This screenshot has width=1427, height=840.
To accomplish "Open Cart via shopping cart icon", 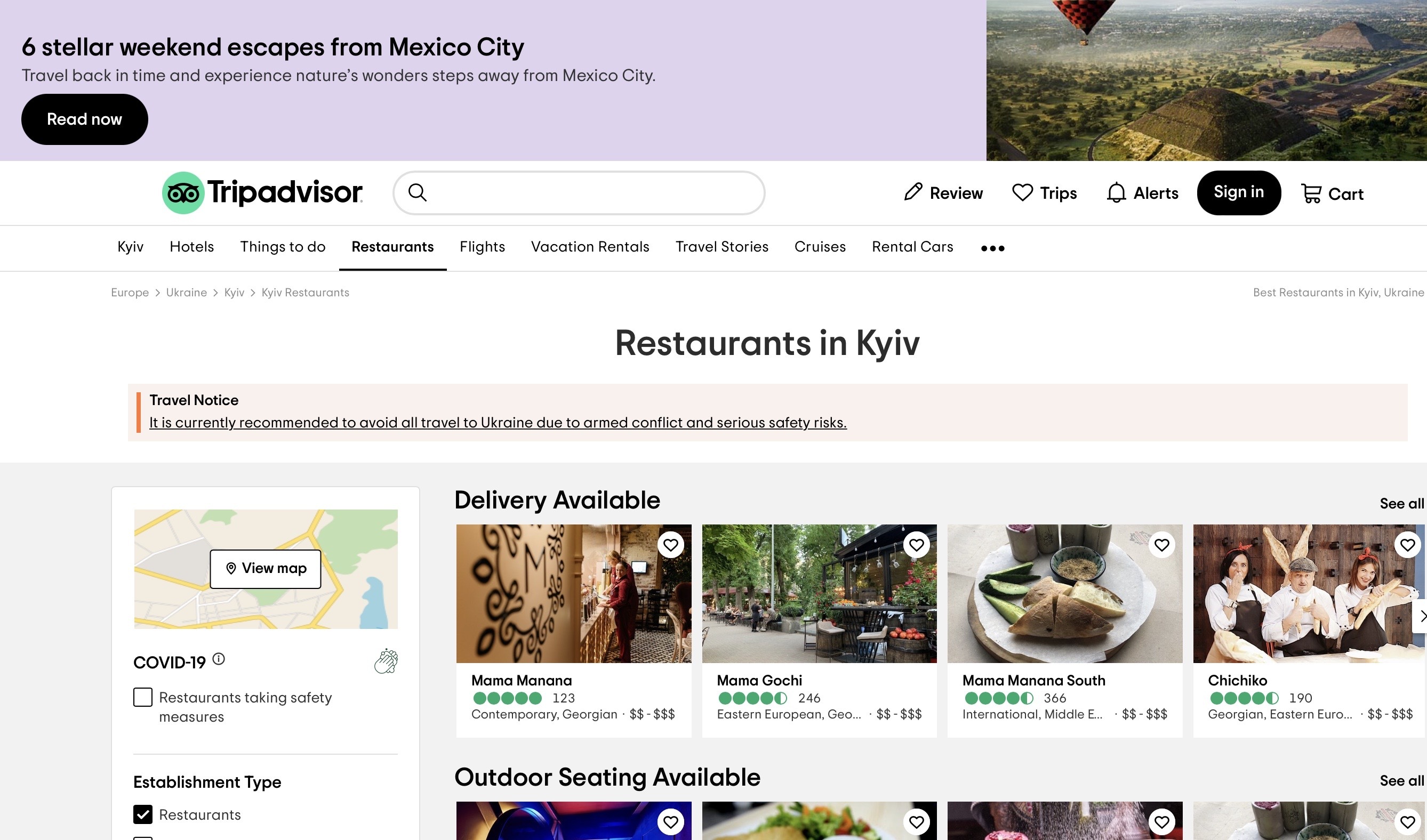I will click(1311, 193).
